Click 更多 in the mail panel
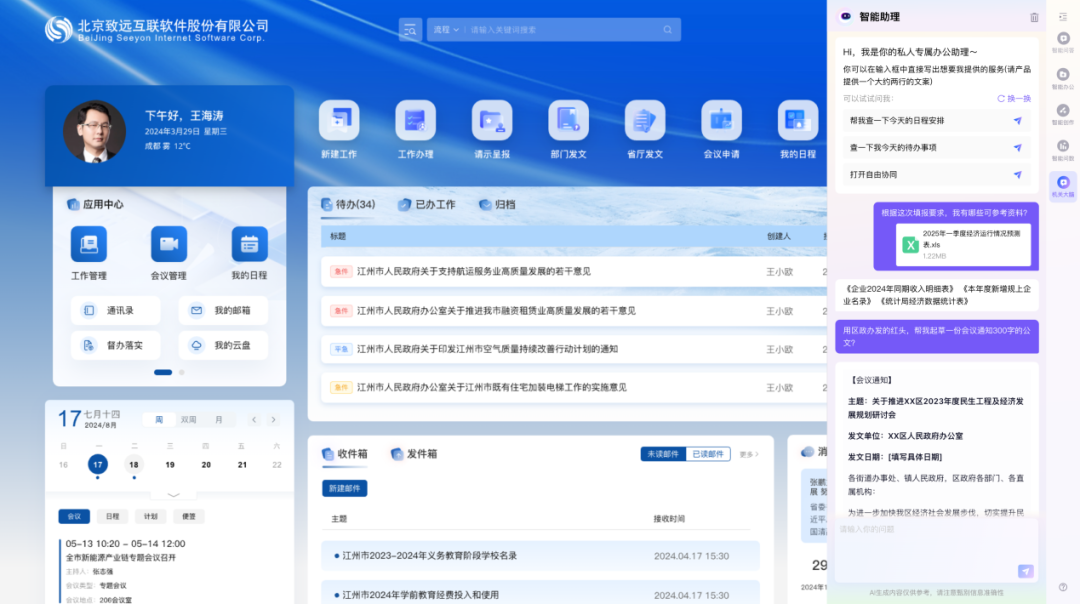 click(x=749, y=455)
